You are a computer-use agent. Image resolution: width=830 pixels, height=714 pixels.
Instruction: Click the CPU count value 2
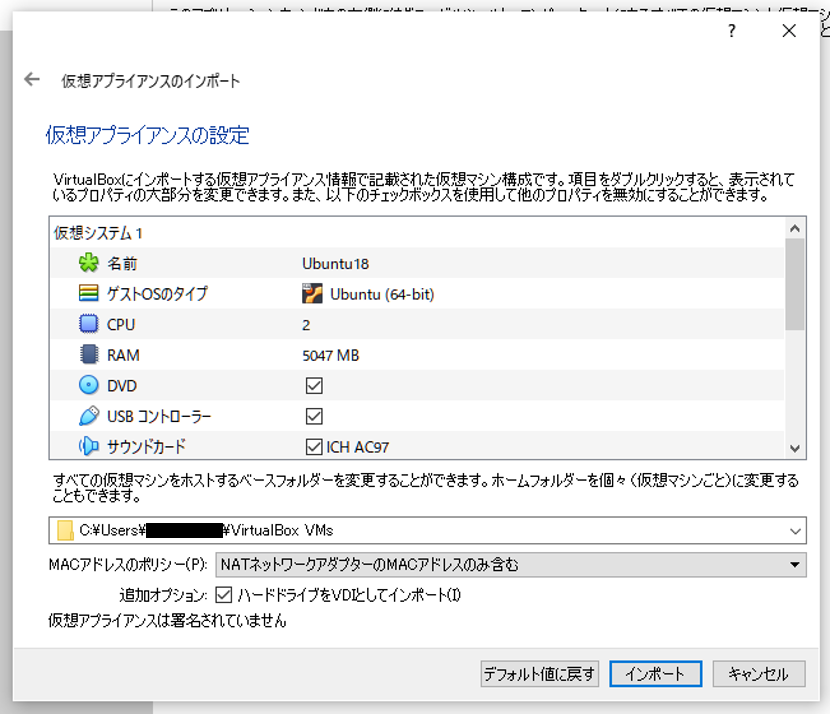click(x=306, y=325)
